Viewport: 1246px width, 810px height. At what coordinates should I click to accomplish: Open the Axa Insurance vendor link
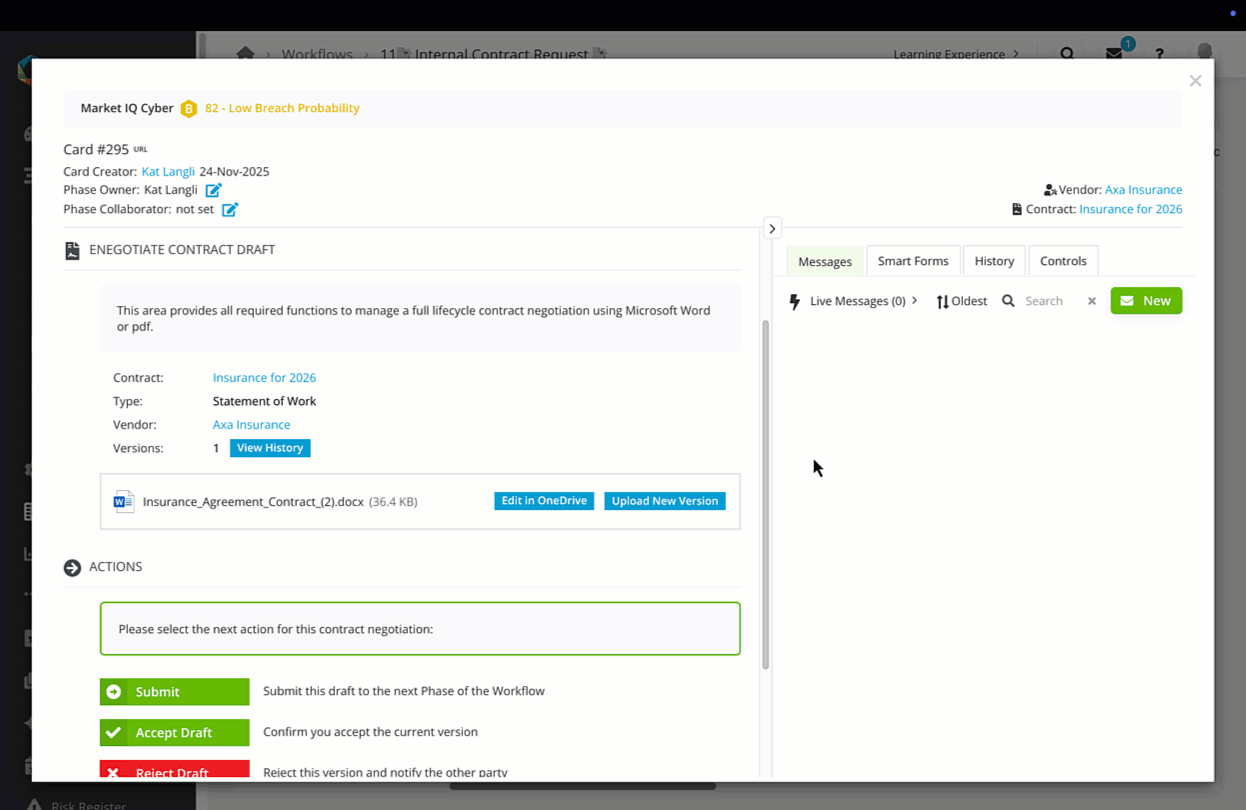pos(251,425)
